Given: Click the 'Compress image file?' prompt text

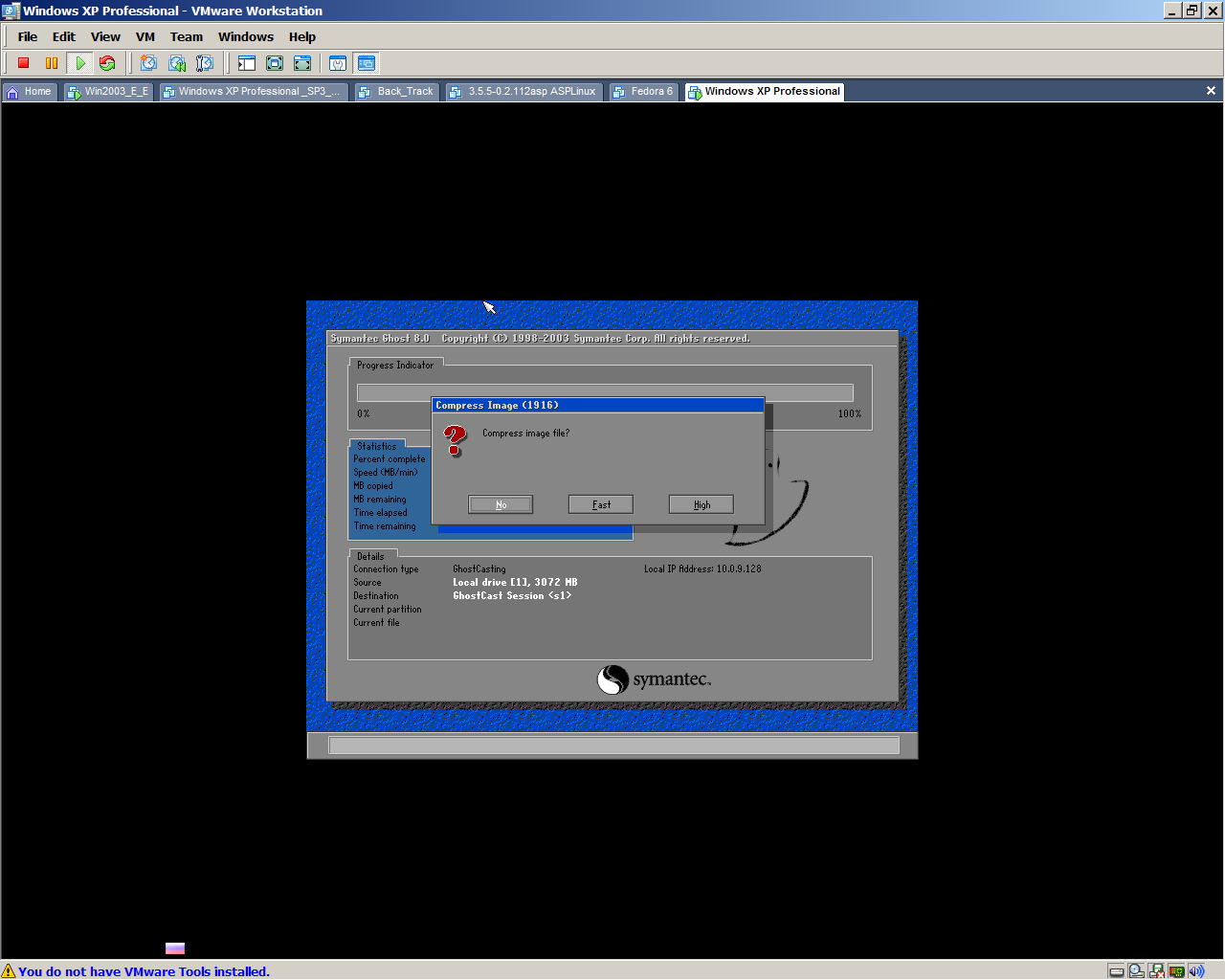Looking at the screenshot, I should click(525, 433).
